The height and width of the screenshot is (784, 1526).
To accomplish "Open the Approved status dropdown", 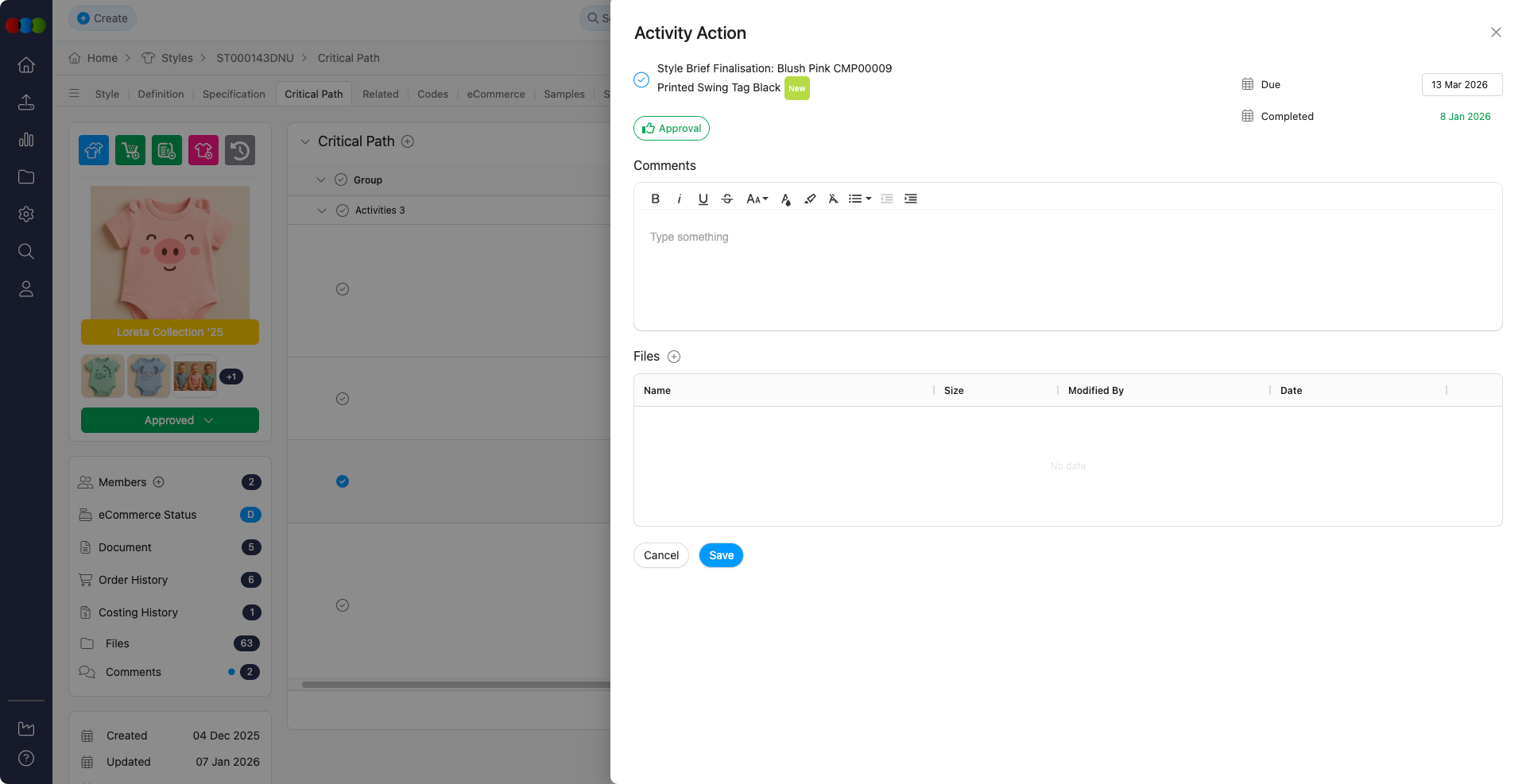I will pyautogui.click(x=170, y=420).
